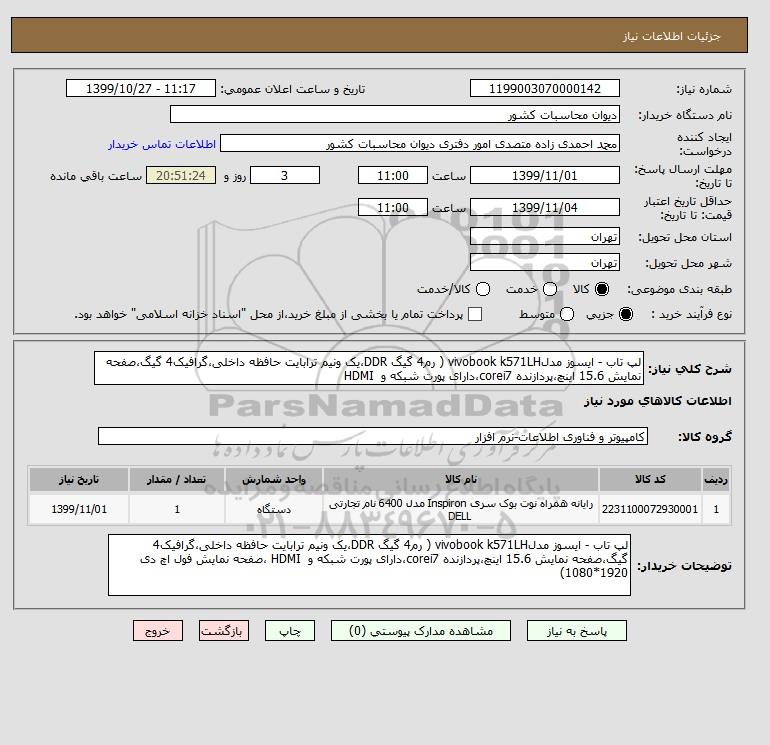Click unit cell دستگاه
770x745 pixels.
pyautogui.click(x=274, y=509)
